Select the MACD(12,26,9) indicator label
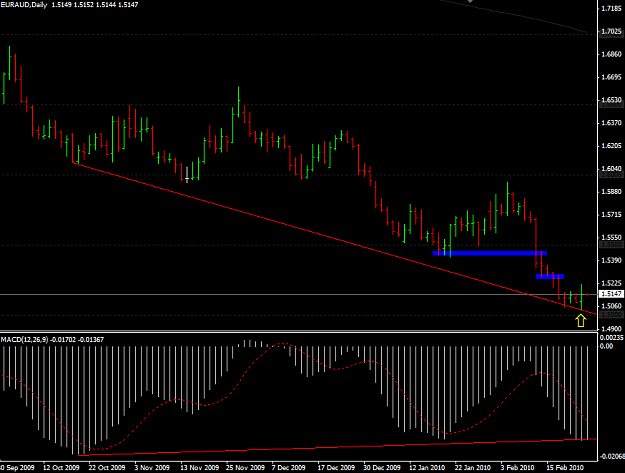The height and width of the screenshot is (473, 625). (x=24, y=340)
